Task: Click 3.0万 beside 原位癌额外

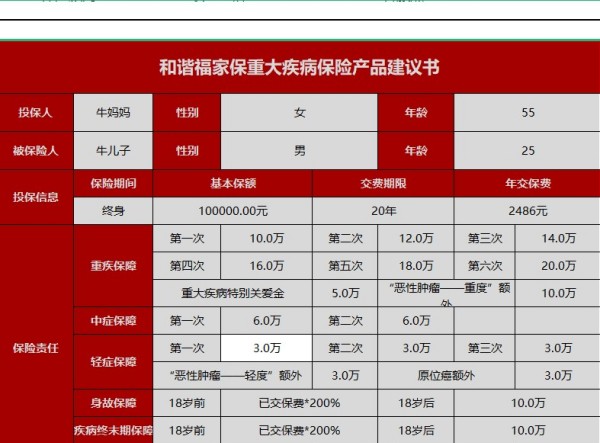Action: (x=558, y=375)
